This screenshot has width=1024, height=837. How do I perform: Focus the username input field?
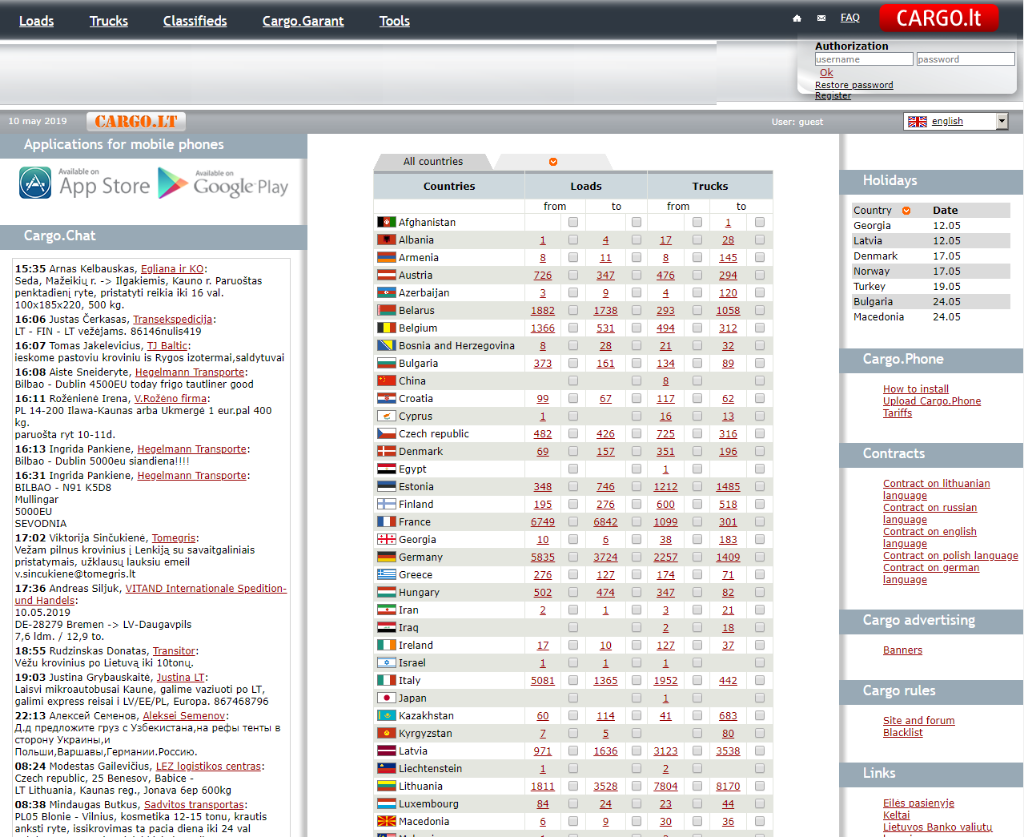pyautogui.click(x=863, y=59)
